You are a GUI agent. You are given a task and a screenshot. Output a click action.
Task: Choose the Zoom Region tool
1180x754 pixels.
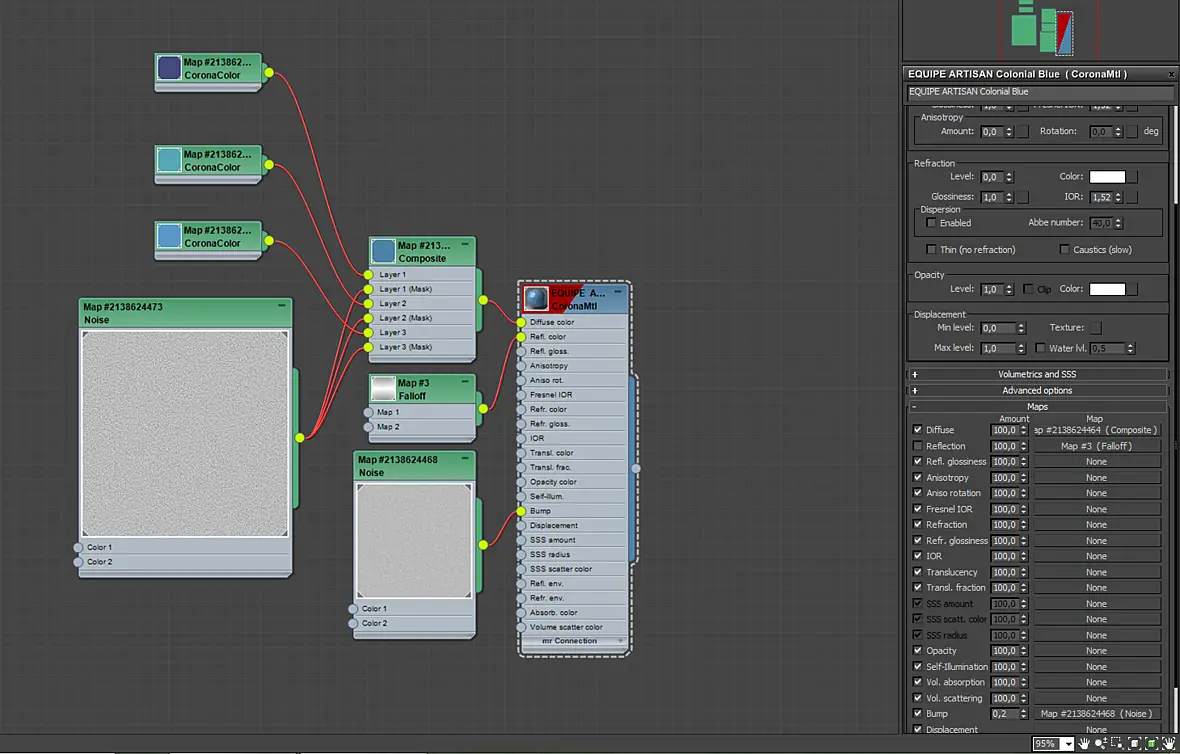[x=1117, y=743]
